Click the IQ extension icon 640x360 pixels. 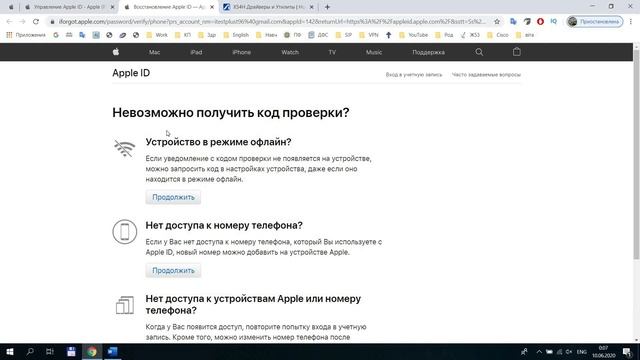553,21
